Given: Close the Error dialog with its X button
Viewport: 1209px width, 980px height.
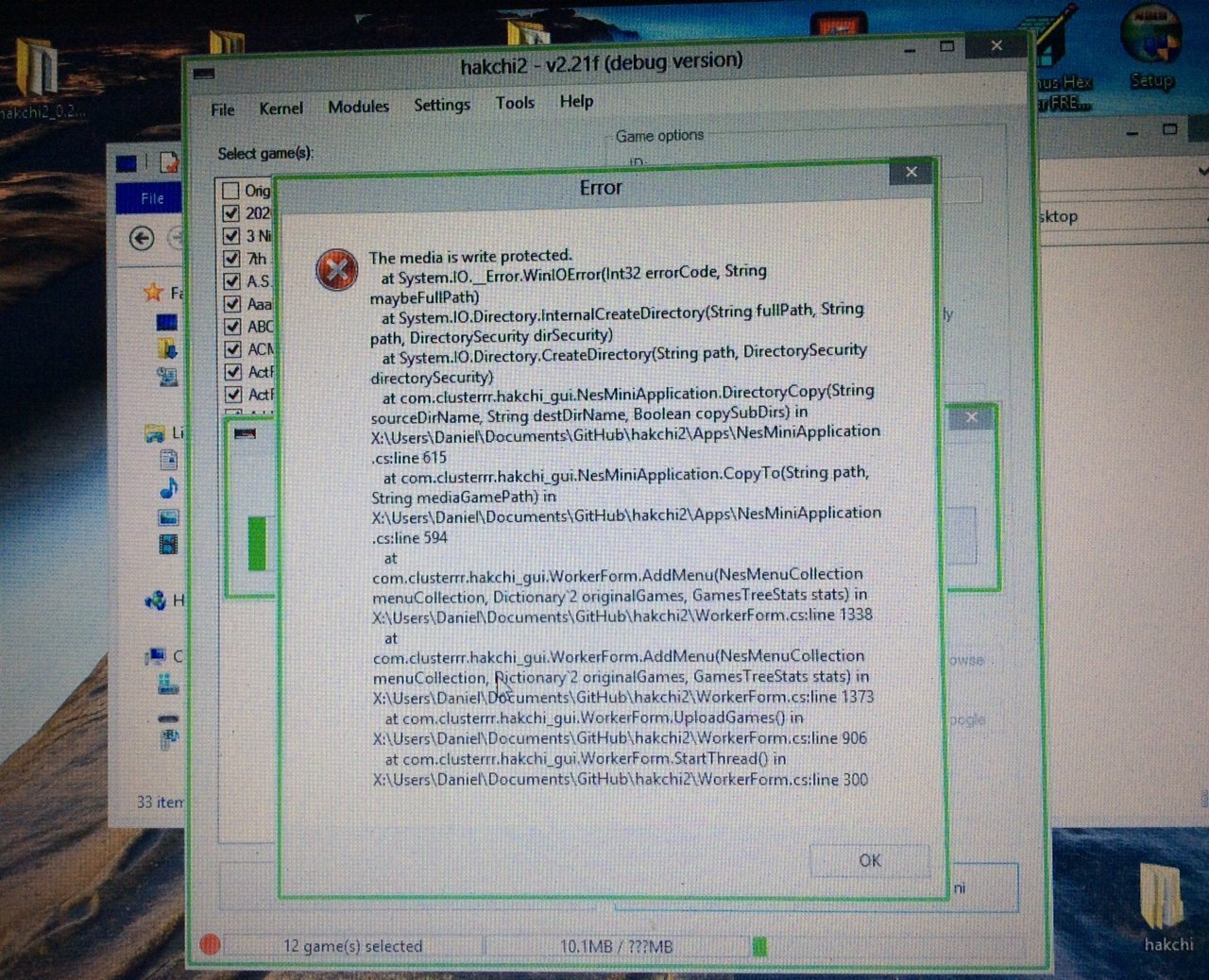Looking at the screenshot, I should [911, 172].
